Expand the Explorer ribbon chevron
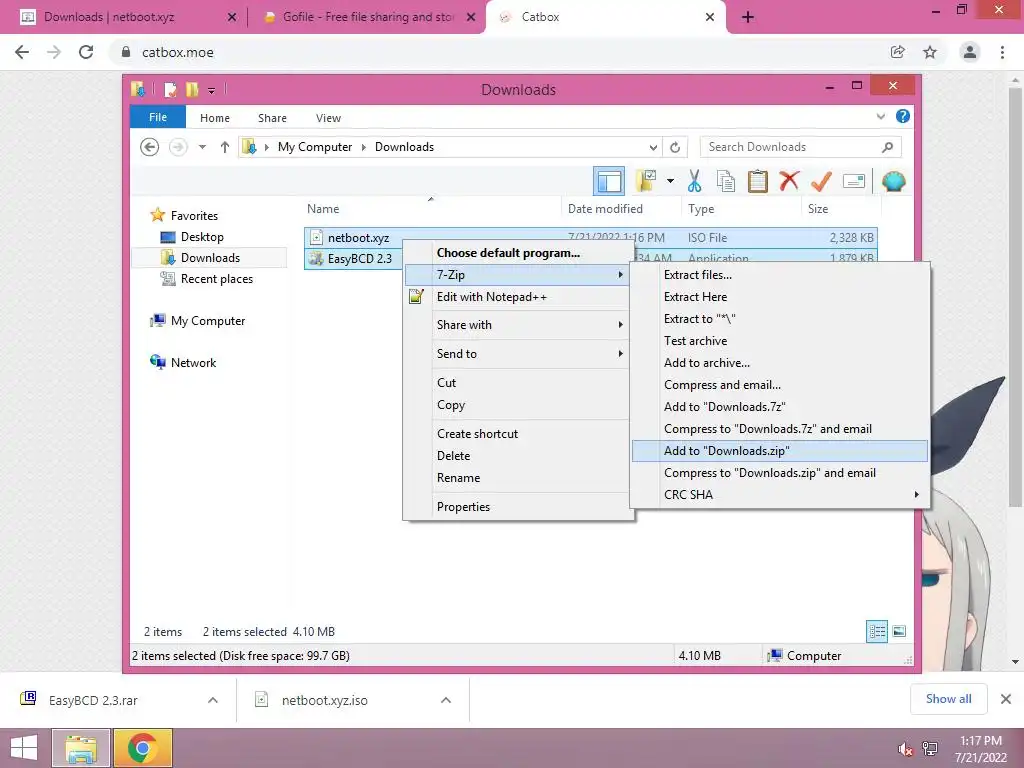 [880, 116]
